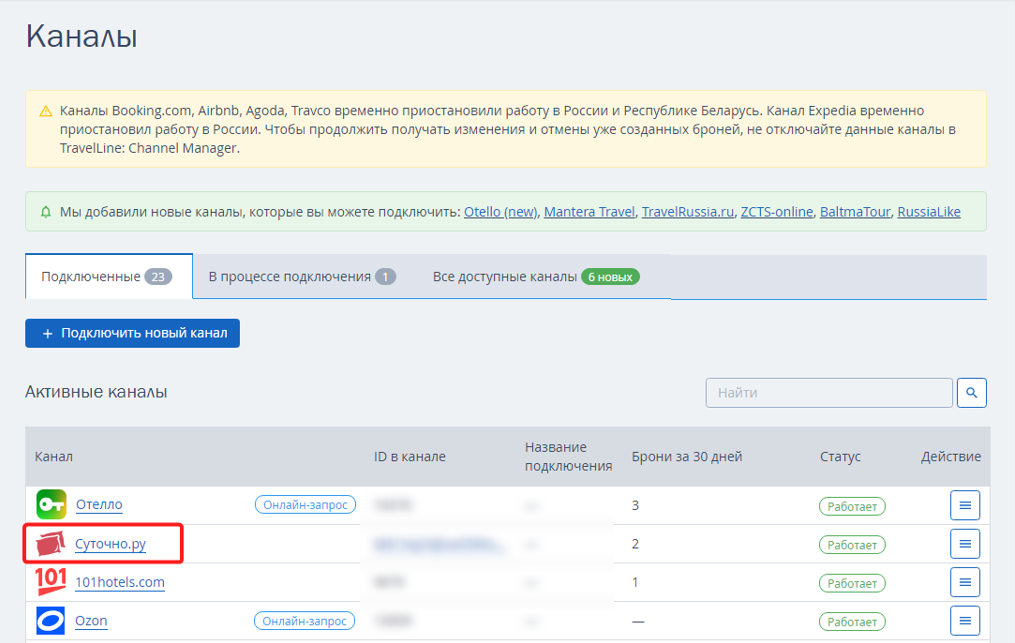Open the RussiaLike channel link
Image resolution: width=1015 pixels, height=643 pixels.
tap(929, 212)
